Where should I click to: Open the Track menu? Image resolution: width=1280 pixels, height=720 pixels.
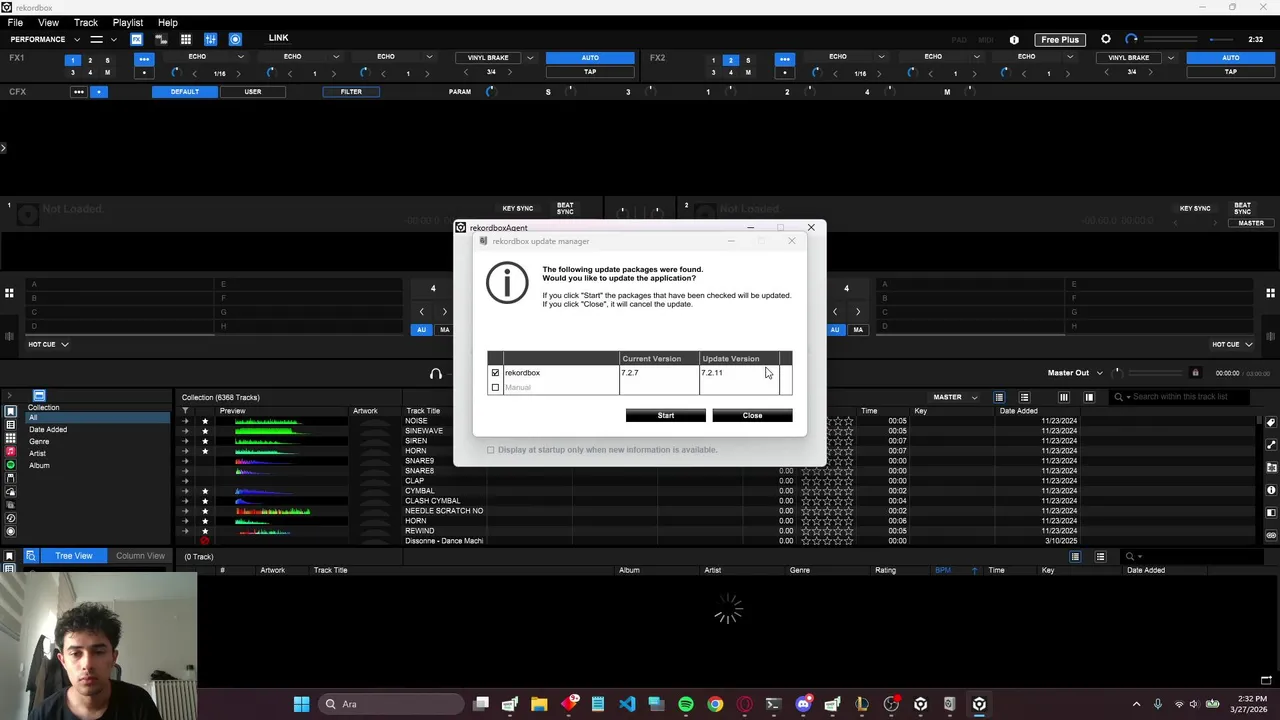[86, 22]
